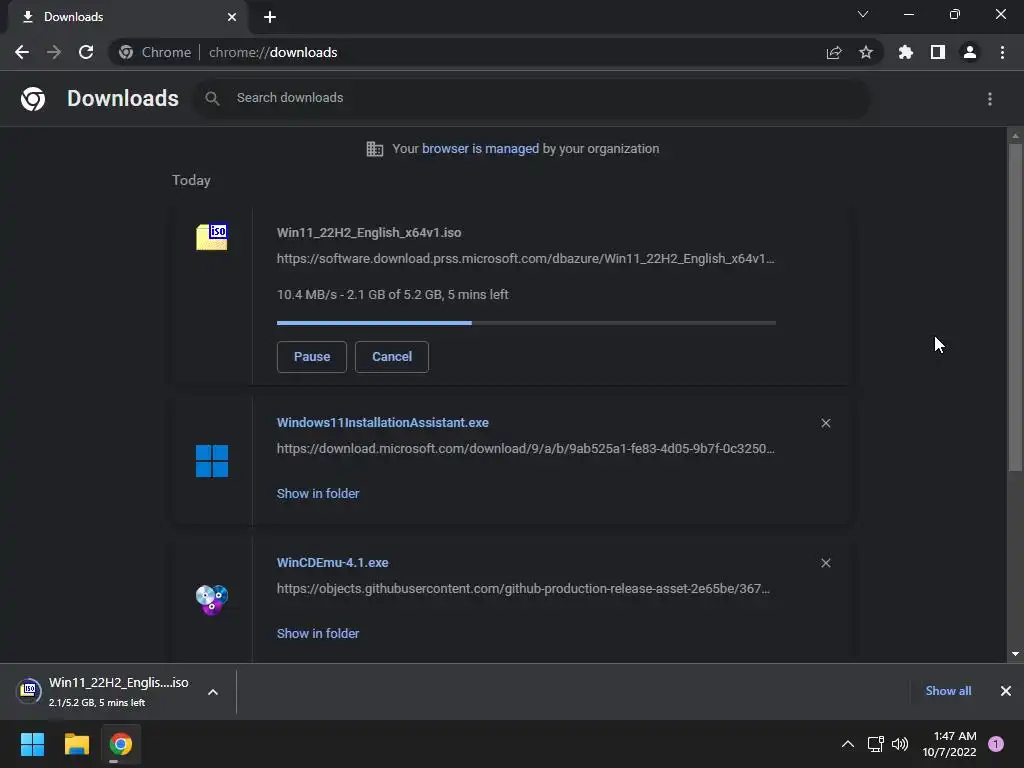Image resolution: width=1024 pixels, height=768 pixels.
Task: Click the browser forward arrow
Action: [x=54, y=52]
